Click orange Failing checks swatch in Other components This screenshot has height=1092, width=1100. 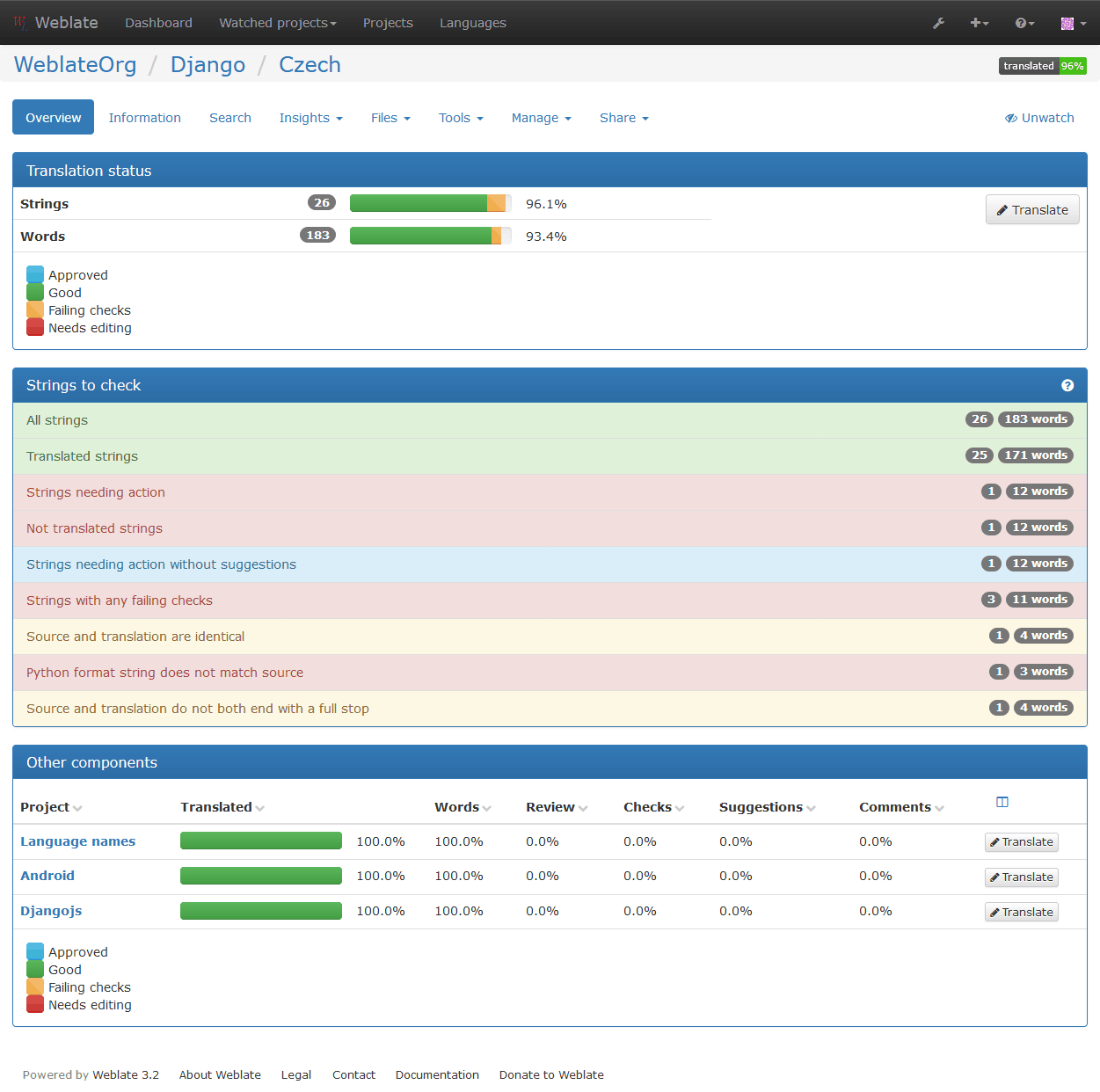pyautogui.click(x=35, y=986)
